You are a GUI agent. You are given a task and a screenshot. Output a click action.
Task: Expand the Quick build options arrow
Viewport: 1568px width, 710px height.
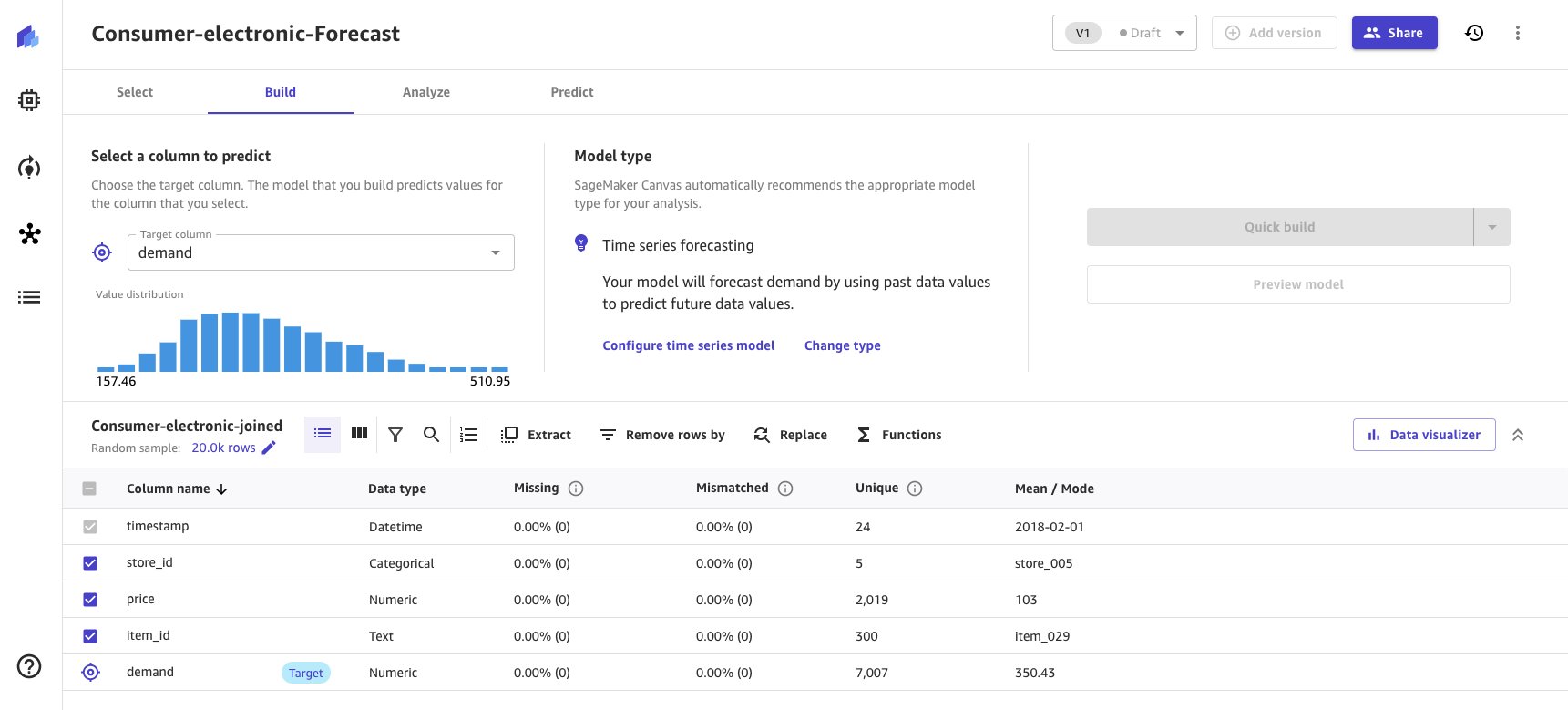(x=1492, y=227)
